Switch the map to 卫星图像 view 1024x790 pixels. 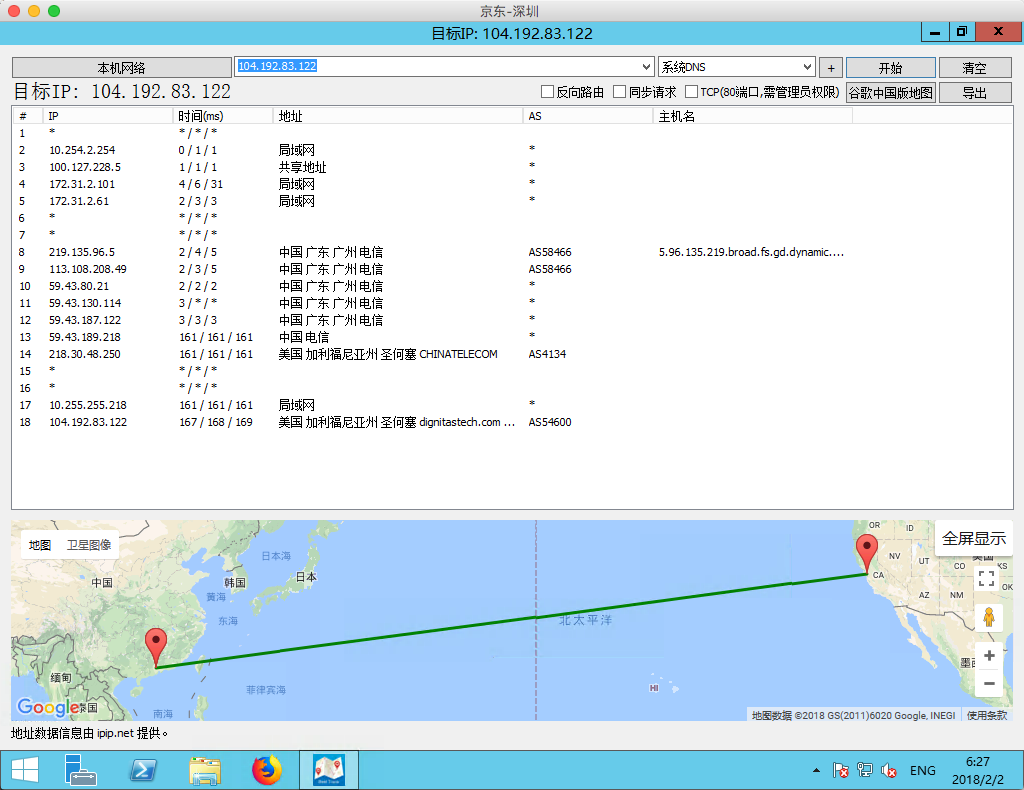[x=89, y=545]
